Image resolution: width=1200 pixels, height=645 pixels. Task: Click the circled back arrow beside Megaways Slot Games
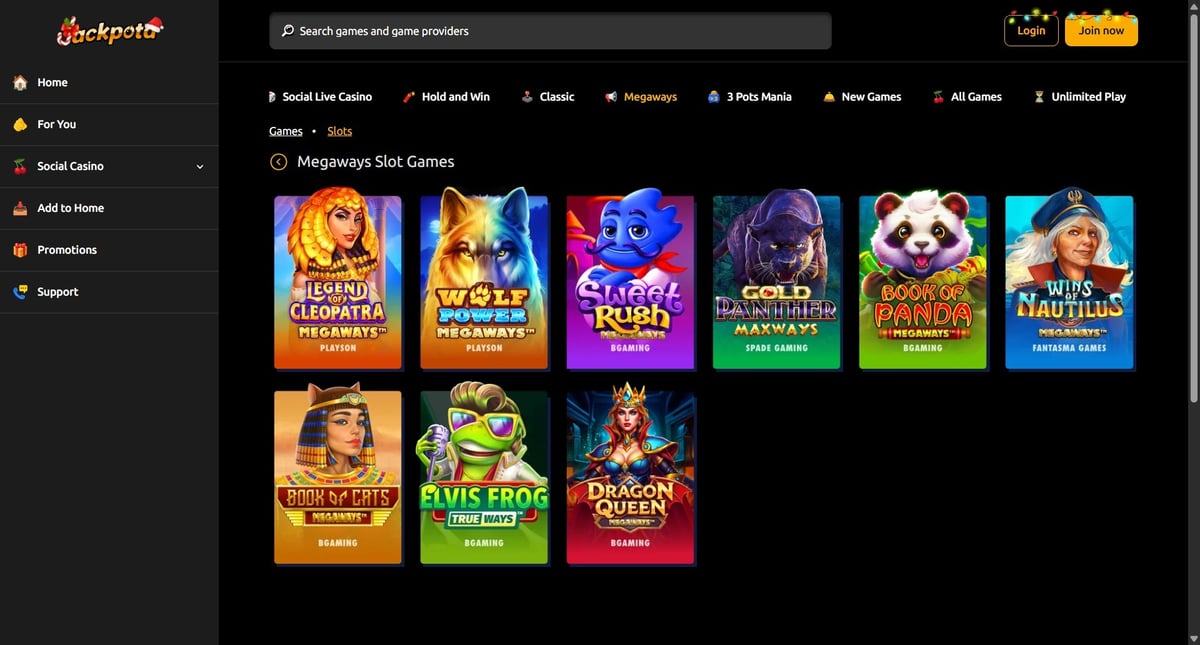279,162
